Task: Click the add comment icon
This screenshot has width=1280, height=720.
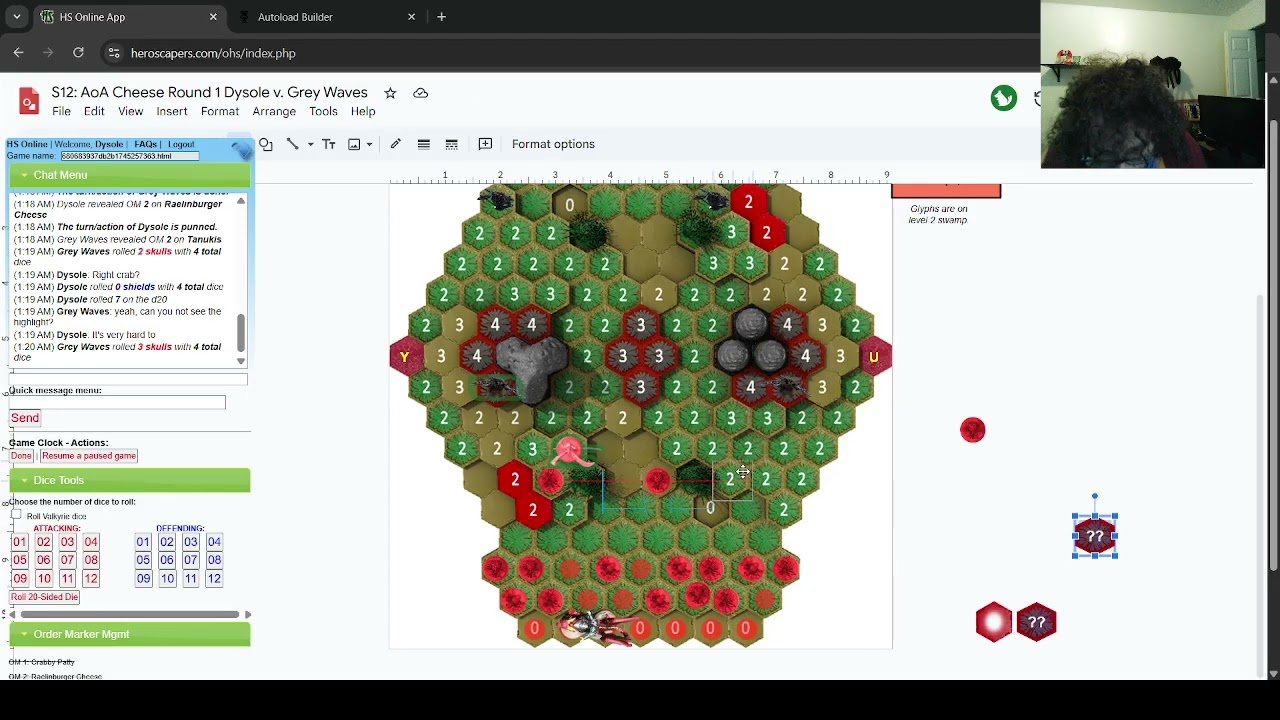Action: click(x=485, y=144)
